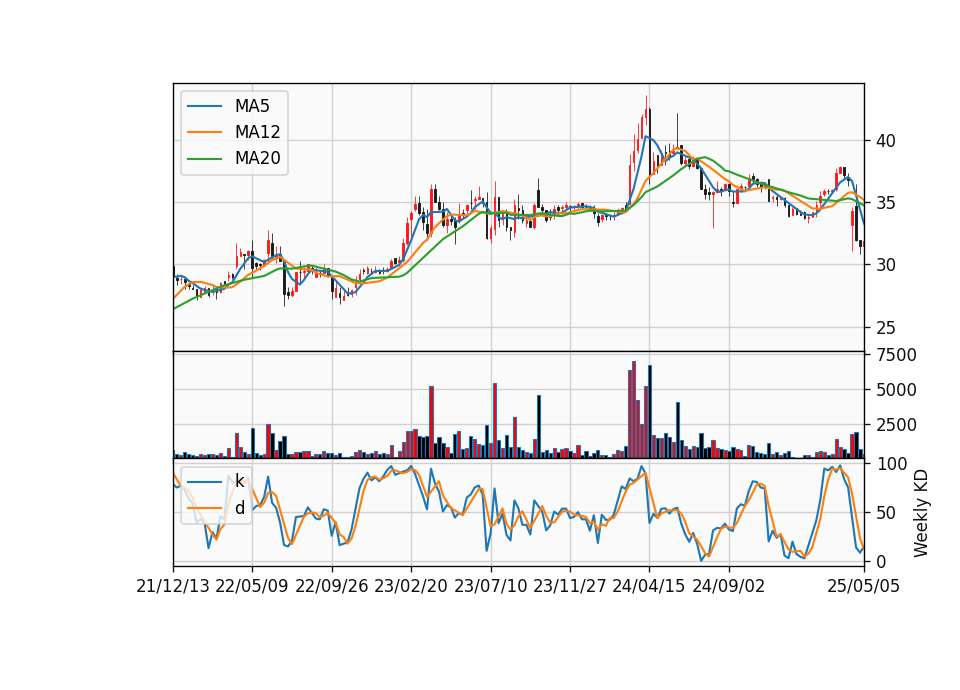The image size is (960, 690).
Task: Click the volume axis value 7500
Action: 896,355
